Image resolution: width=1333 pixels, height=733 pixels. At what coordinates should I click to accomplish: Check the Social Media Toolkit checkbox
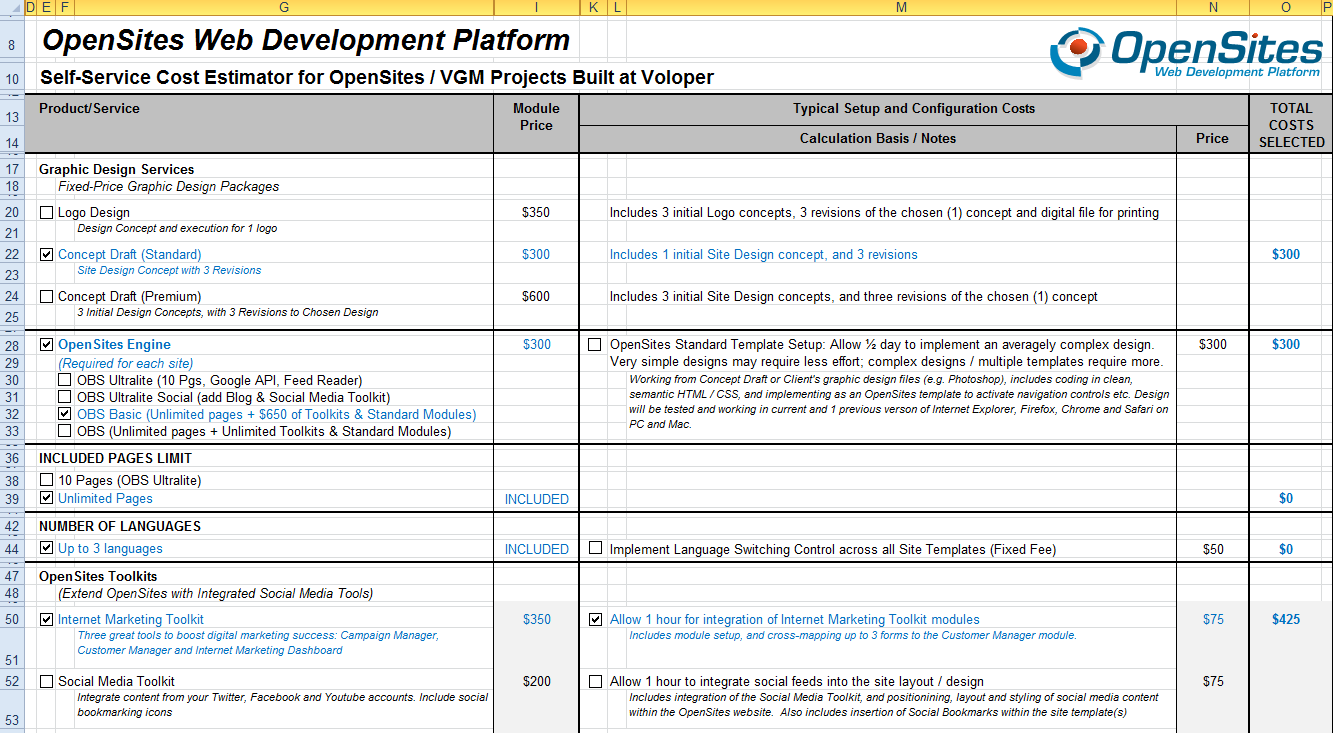[x=46, y=682]
